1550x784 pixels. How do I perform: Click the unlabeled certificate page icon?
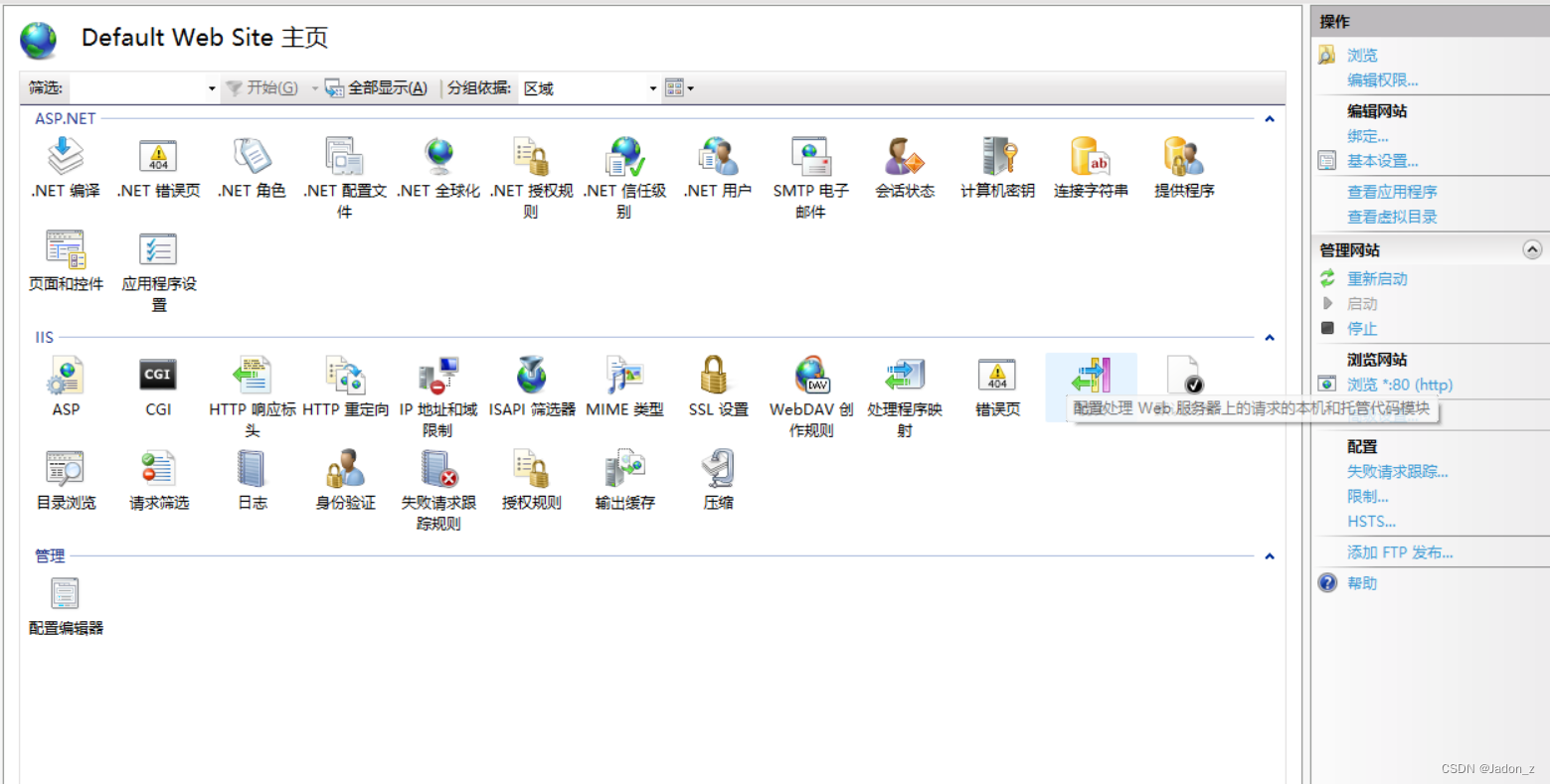(1183, 376)
